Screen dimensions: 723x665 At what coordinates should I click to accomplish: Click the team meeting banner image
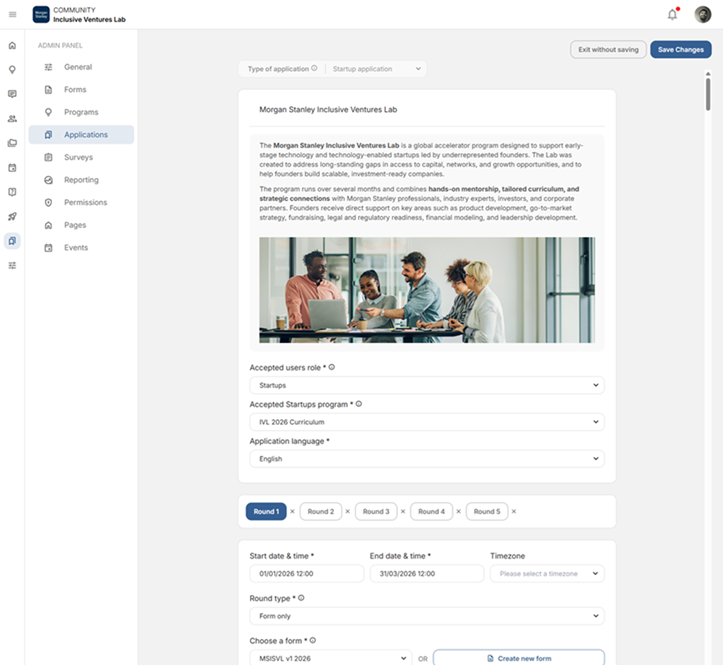[x=427, y=290]
